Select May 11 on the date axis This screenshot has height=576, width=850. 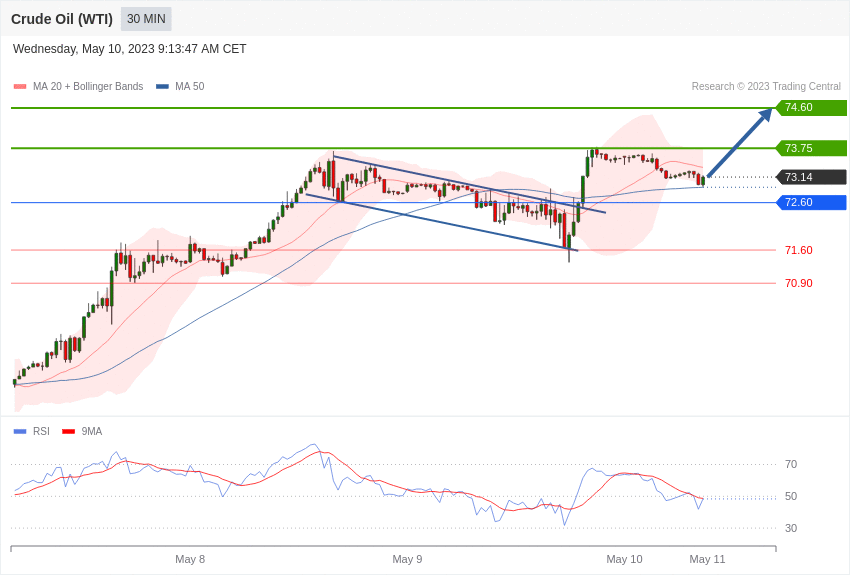tap(707, 559)
